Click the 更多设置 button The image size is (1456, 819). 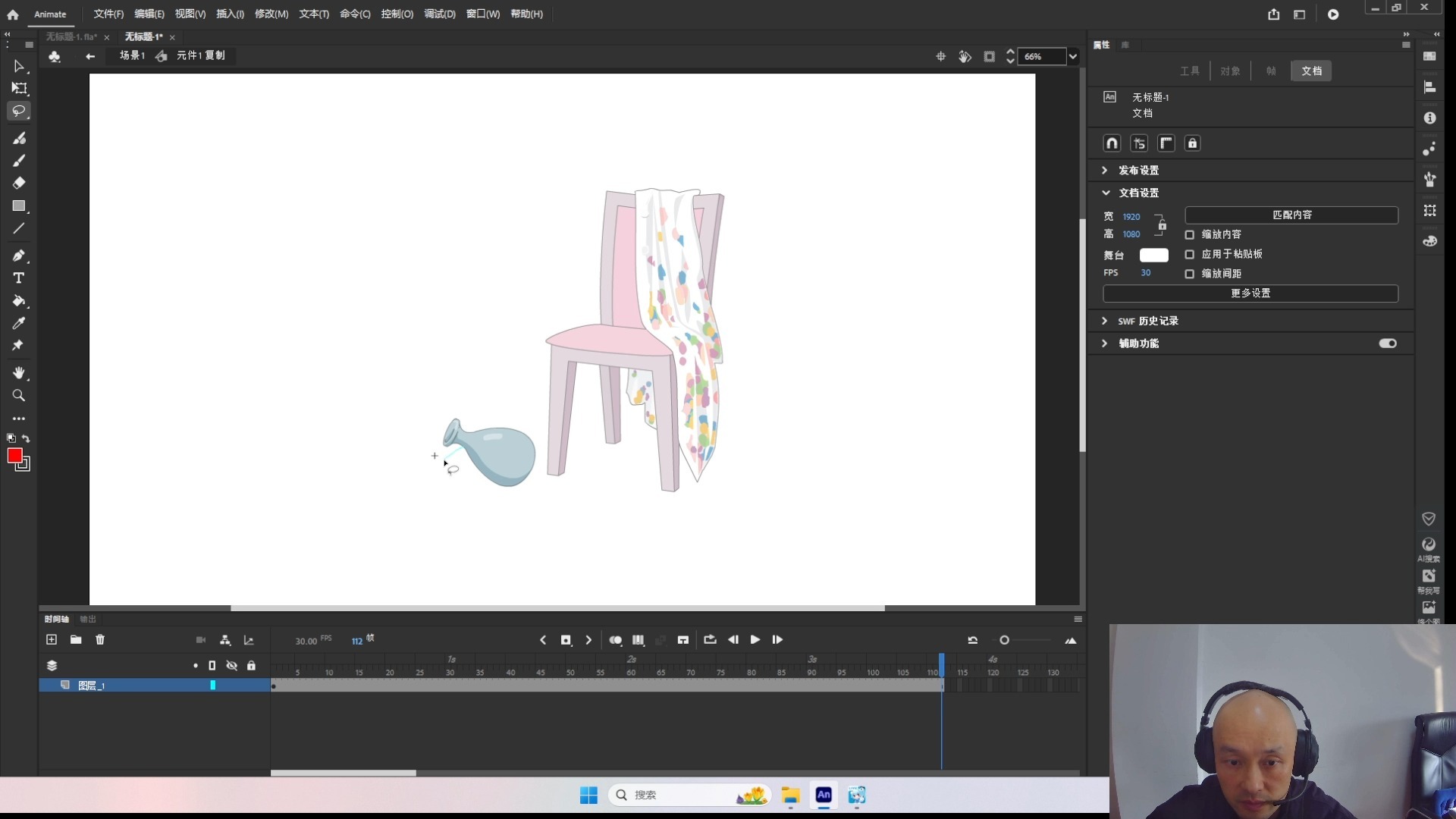coord(1250,293)
